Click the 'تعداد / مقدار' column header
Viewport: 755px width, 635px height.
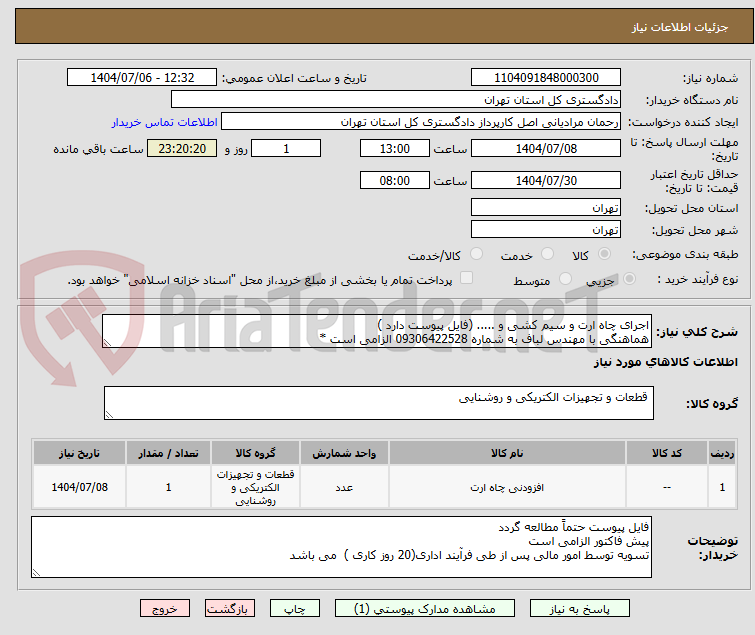pos(168,453)
